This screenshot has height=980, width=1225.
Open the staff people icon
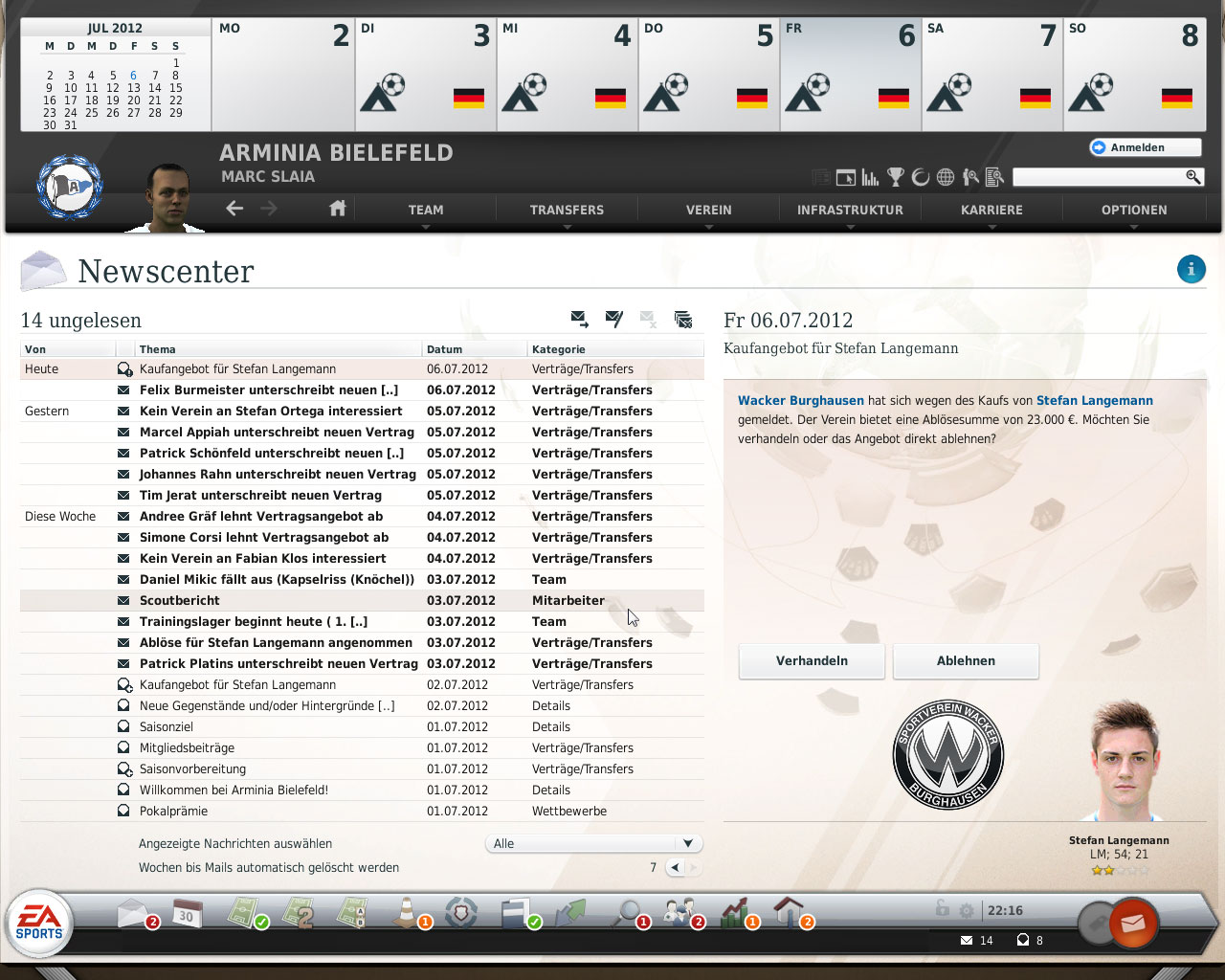point(681,913)
